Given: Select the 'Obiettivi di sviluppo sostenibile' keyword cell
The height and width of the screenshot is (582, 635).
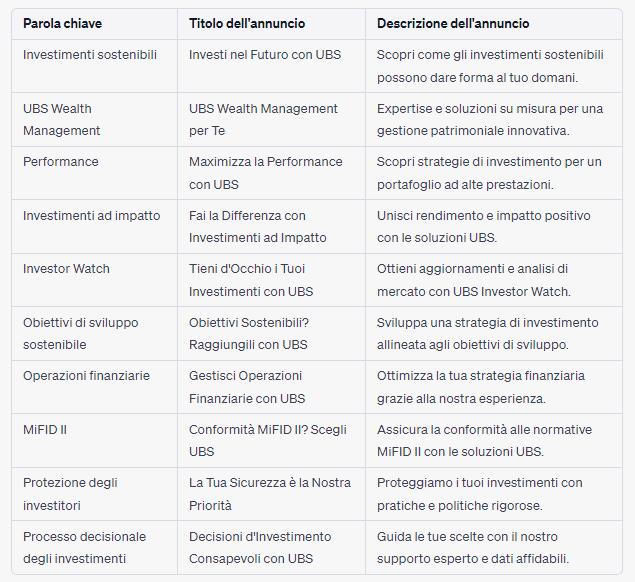Looking at the screenshot, I should pos(80,333).
